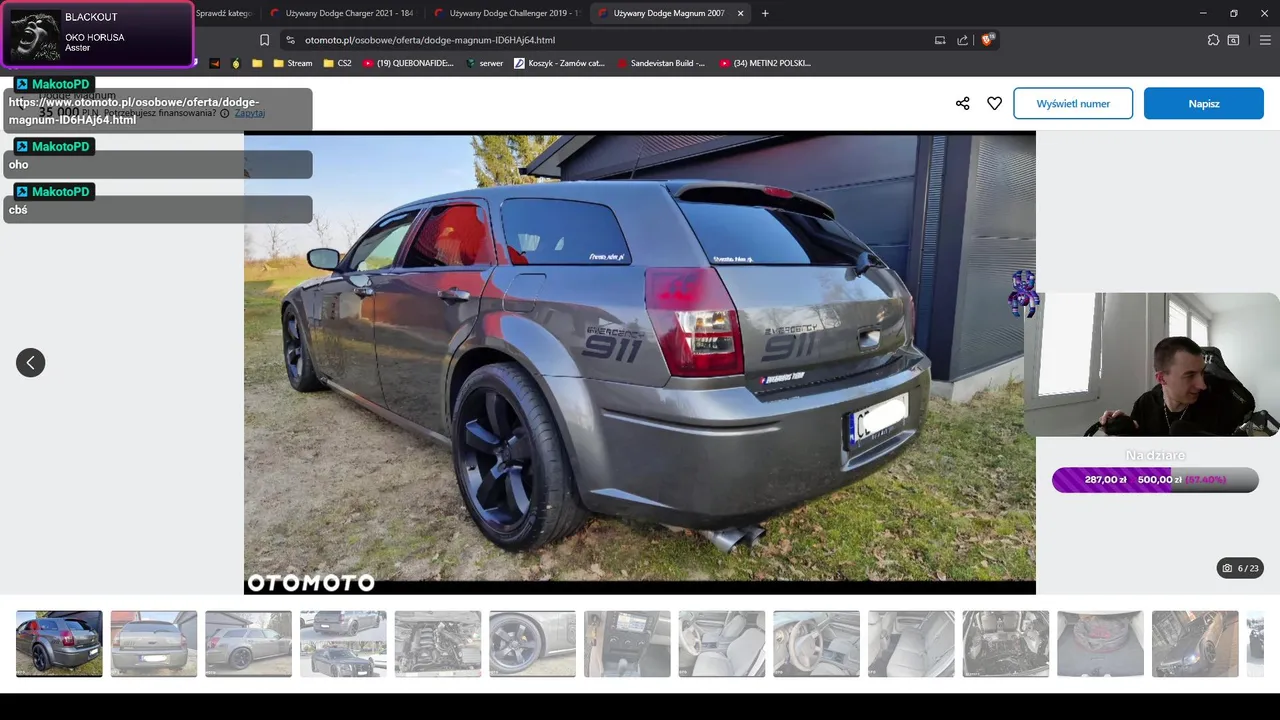Select the eleventh thumbnail showing the open cargo area
Viewport: 1280px width, 720px height.
coord(1005,643)
